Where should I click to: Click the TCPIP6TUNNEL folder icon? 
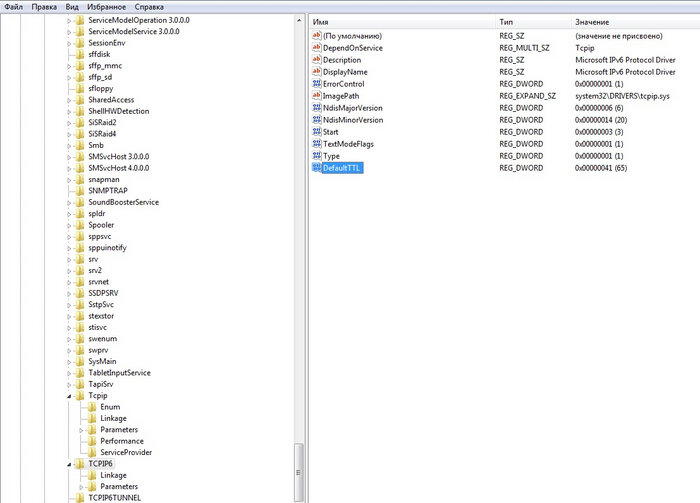point(80,498)
